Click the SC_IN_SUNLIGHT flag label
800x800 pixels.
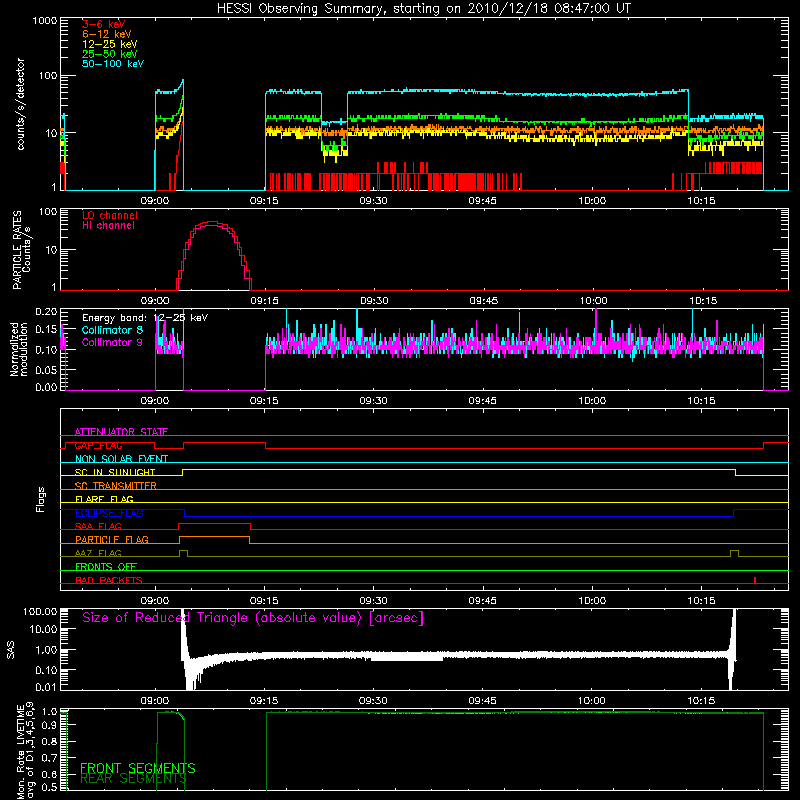tap(115, 472)
